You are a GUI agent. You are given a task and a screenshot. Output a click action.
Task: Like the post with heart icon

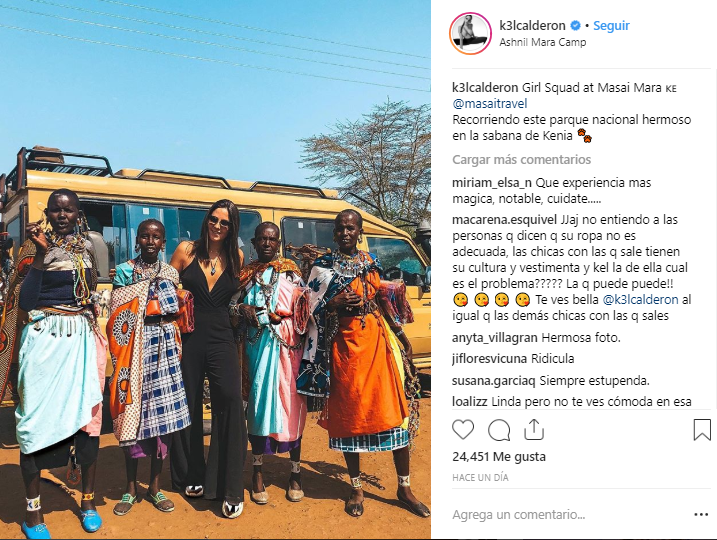pyautogui.click(x=463, y=430)
